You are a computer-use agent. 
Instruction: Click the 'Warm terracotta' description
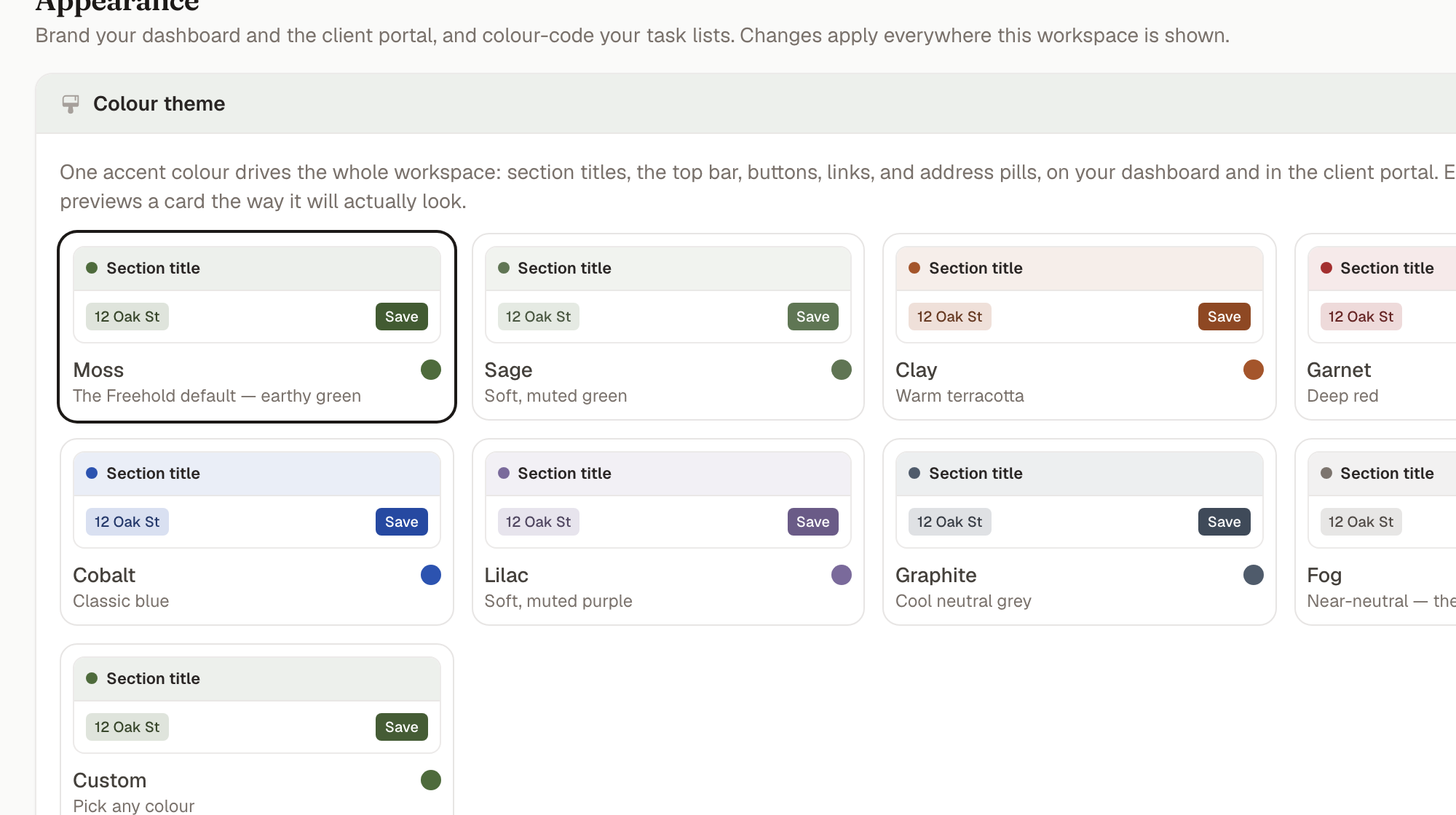tap(960, 396)
